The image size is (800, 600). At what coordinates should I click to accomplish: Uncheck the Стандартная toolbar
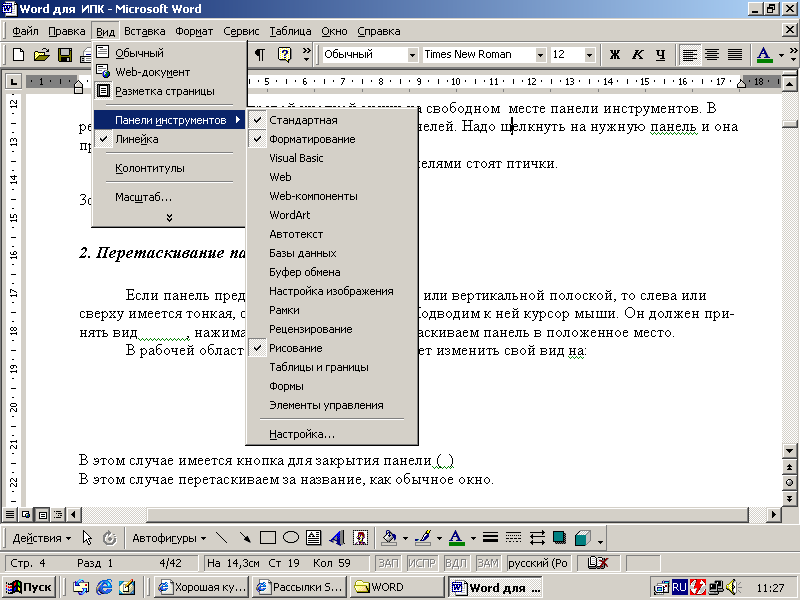point(332,120)
